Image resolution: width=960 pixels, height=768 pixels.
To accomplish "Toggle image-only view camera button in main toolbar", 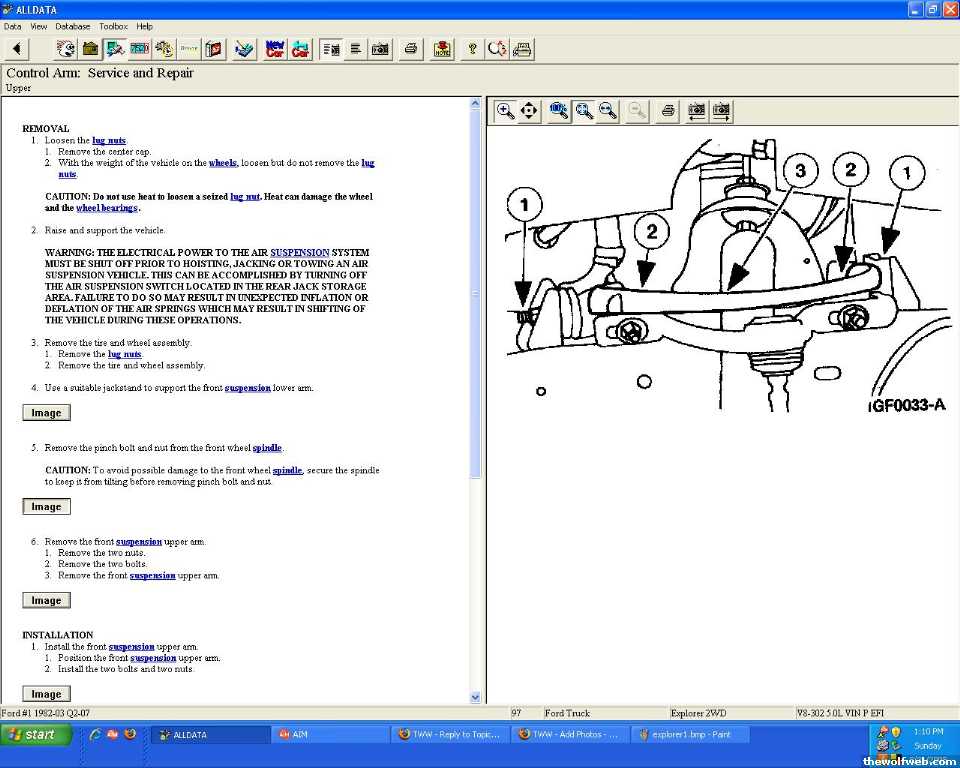I will coord(380,48).
